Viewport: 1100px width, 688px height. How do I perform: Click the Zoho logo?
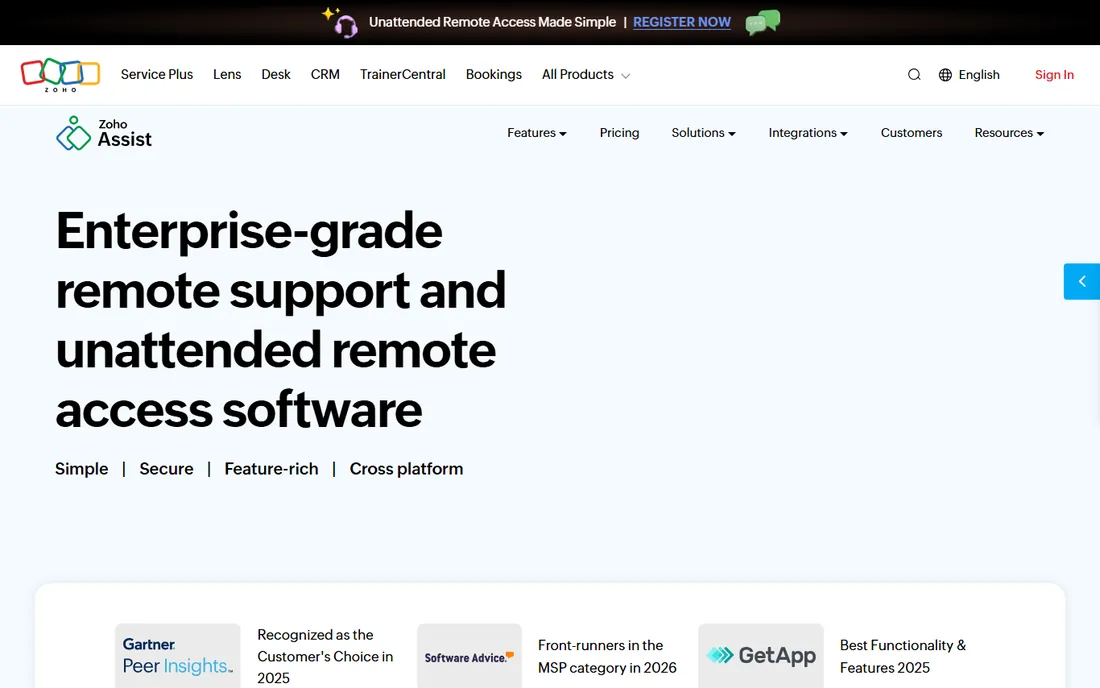pos(60,75)
